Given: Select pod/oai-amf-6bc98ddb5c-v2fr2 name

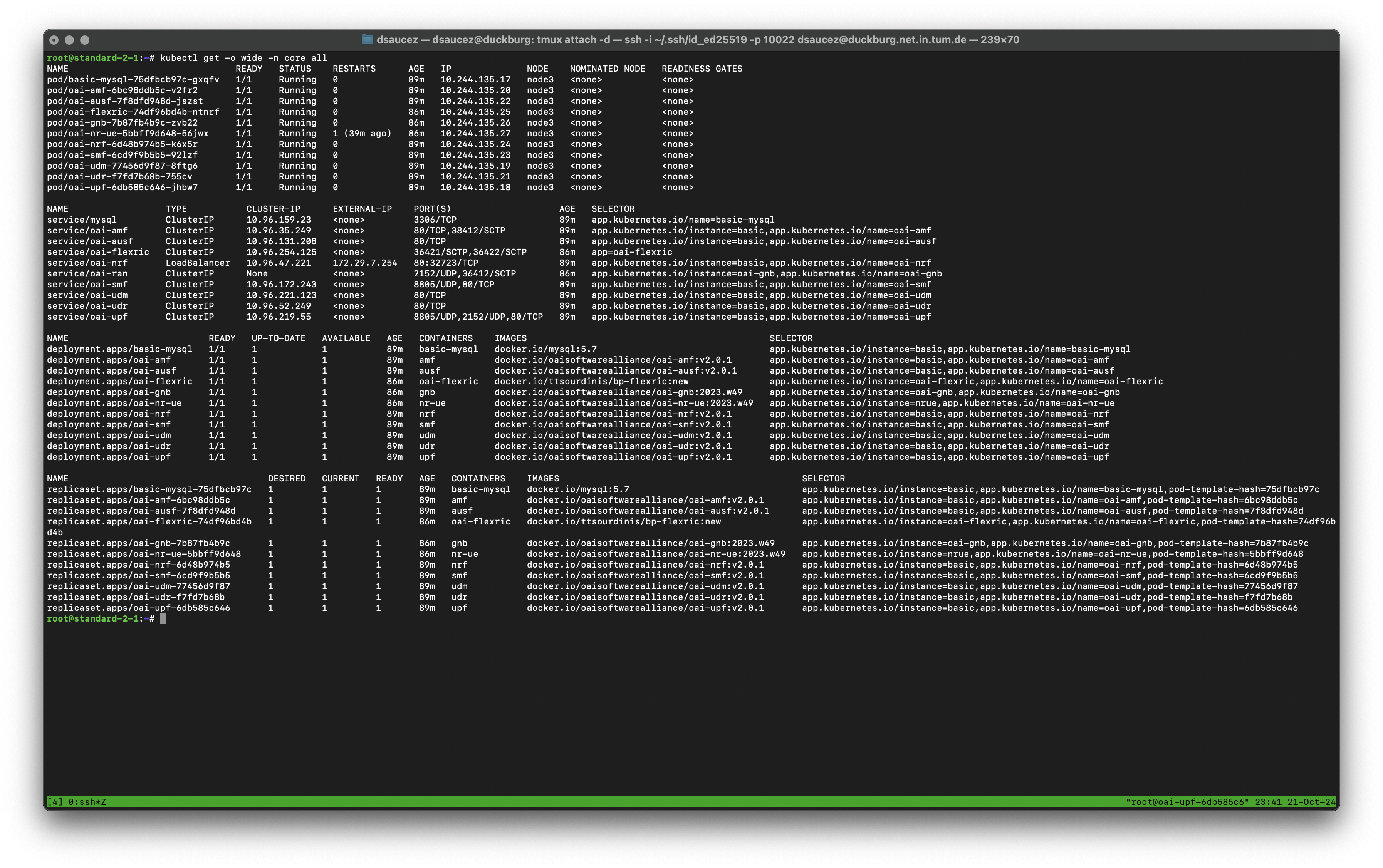Looking at the screenshot, I should click(123, 90).
